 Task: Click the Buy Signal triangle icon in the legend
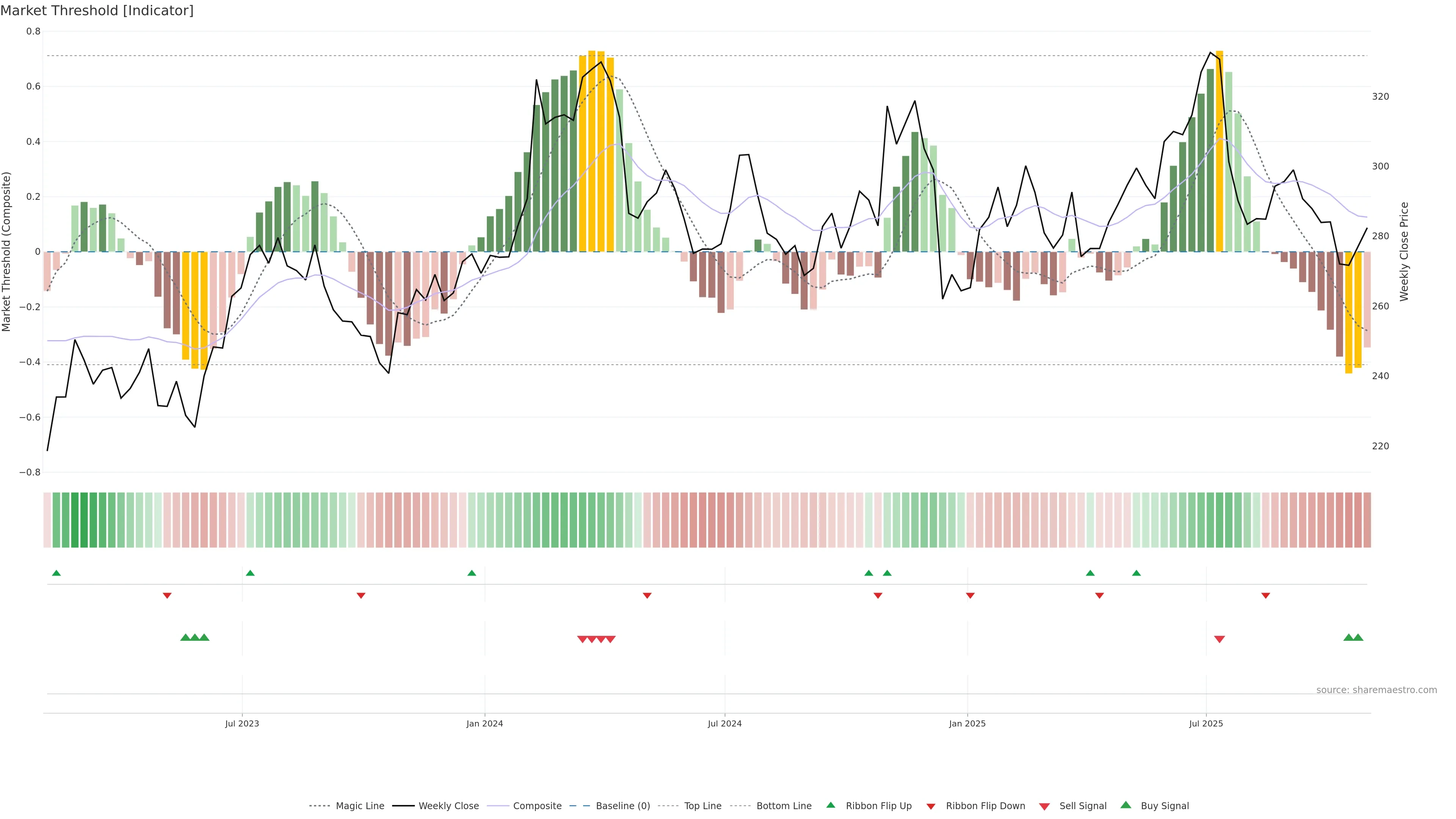tap(1125, 805)
